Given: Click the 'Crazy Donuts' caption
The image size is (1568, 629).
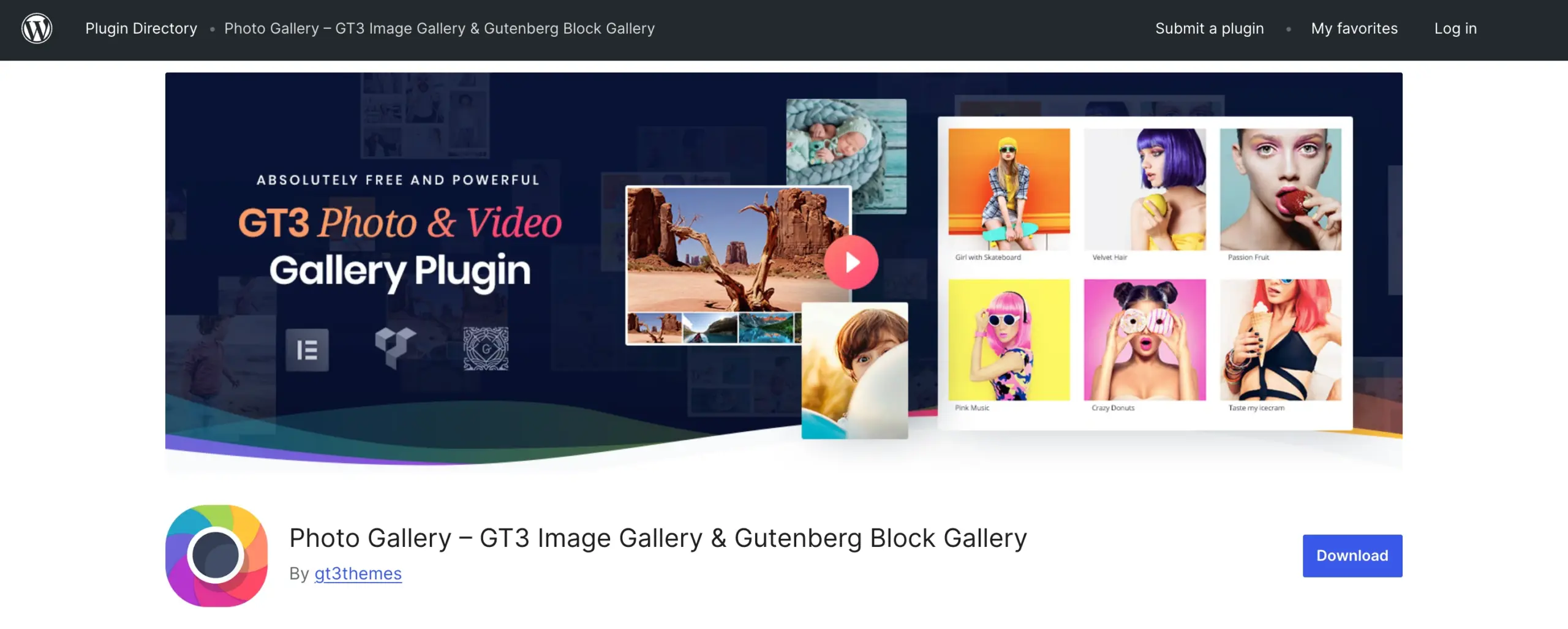Looking at the screenshot, I should tap(1113, 408).
